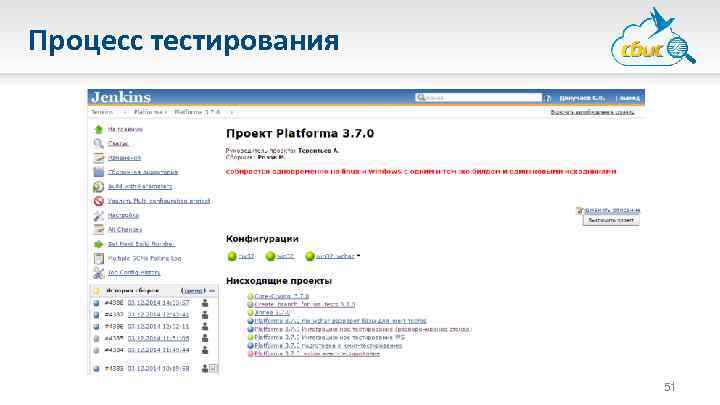Click the Build with Parameters clock icon
The image size is (720, 405).
pos(98,186)
